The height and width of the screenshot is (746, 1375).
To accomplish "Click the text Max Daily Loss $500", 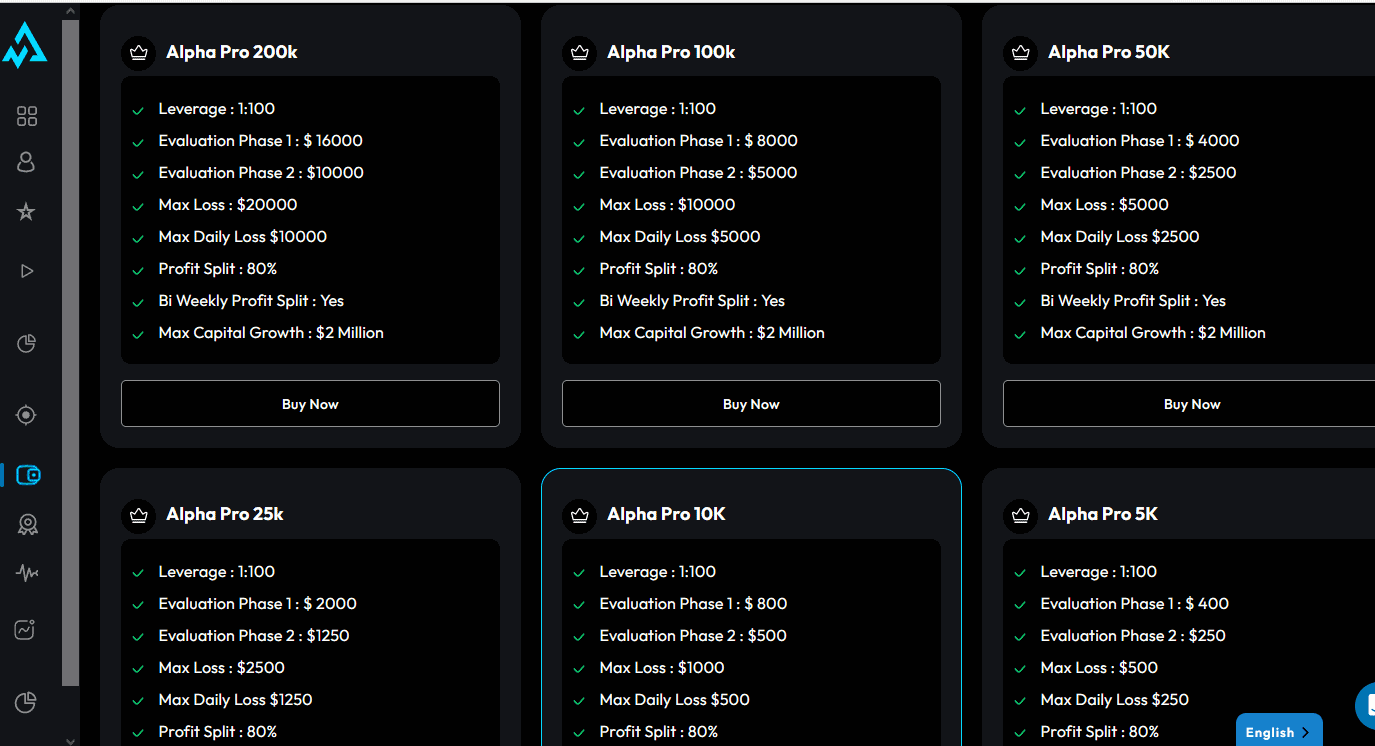I will tap(675, 700).
